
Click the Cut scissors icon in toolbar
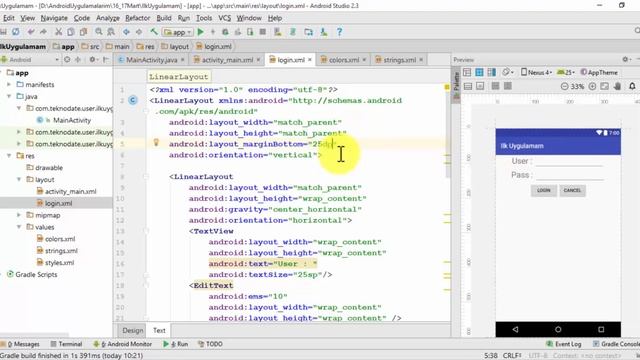click(x=58, y=32)
